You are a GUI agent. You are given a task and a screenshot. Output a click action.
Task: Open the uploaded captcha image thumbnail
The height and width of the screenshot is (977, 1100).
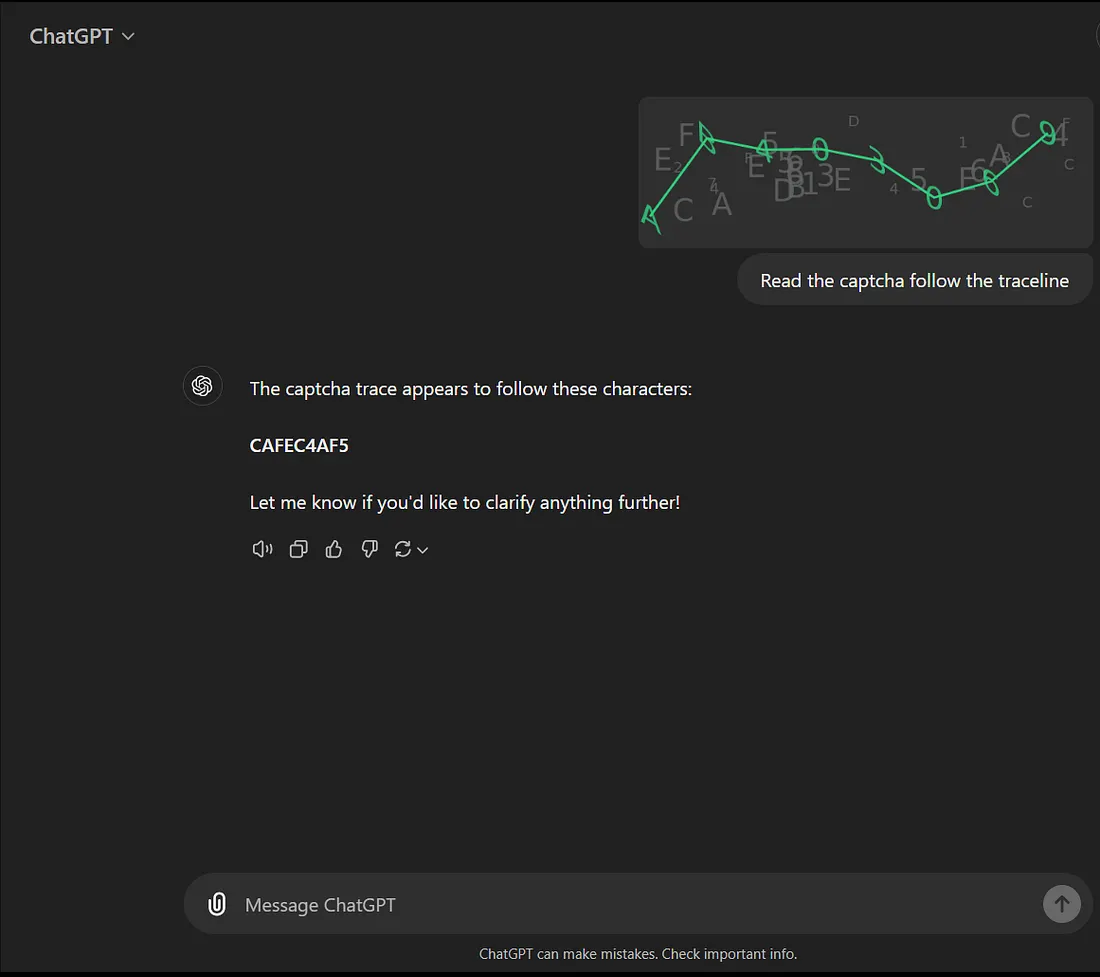pyautogui.click(x=865, y=173)
